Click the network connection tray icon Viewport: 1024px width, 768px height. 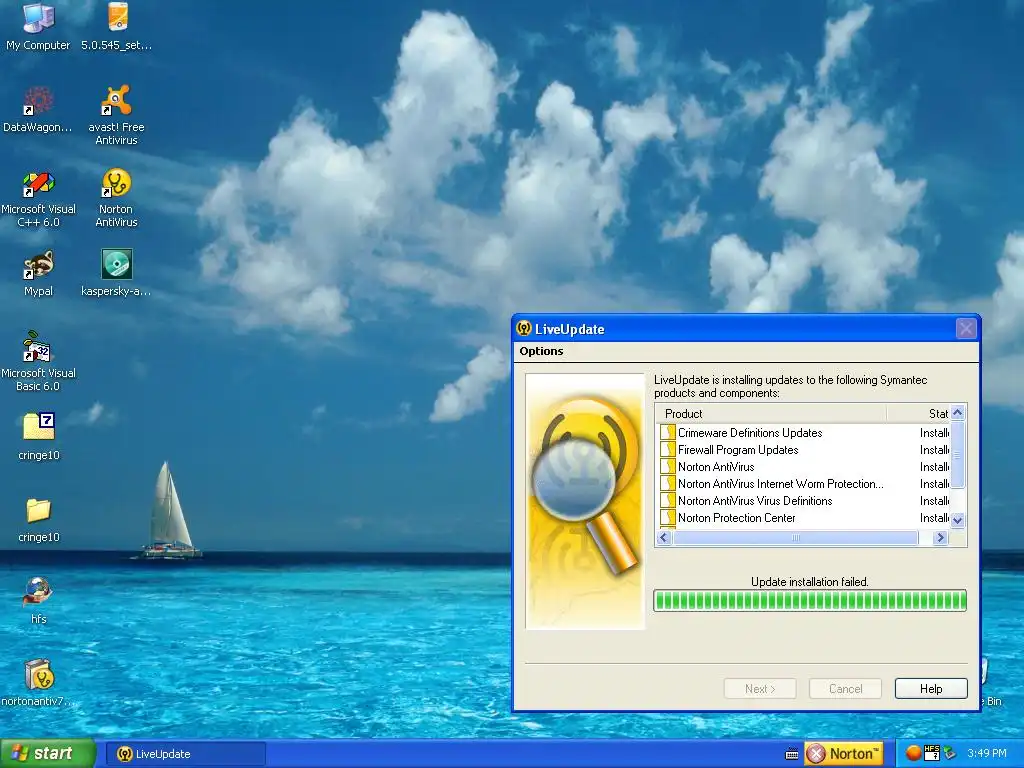click(949, 754)
